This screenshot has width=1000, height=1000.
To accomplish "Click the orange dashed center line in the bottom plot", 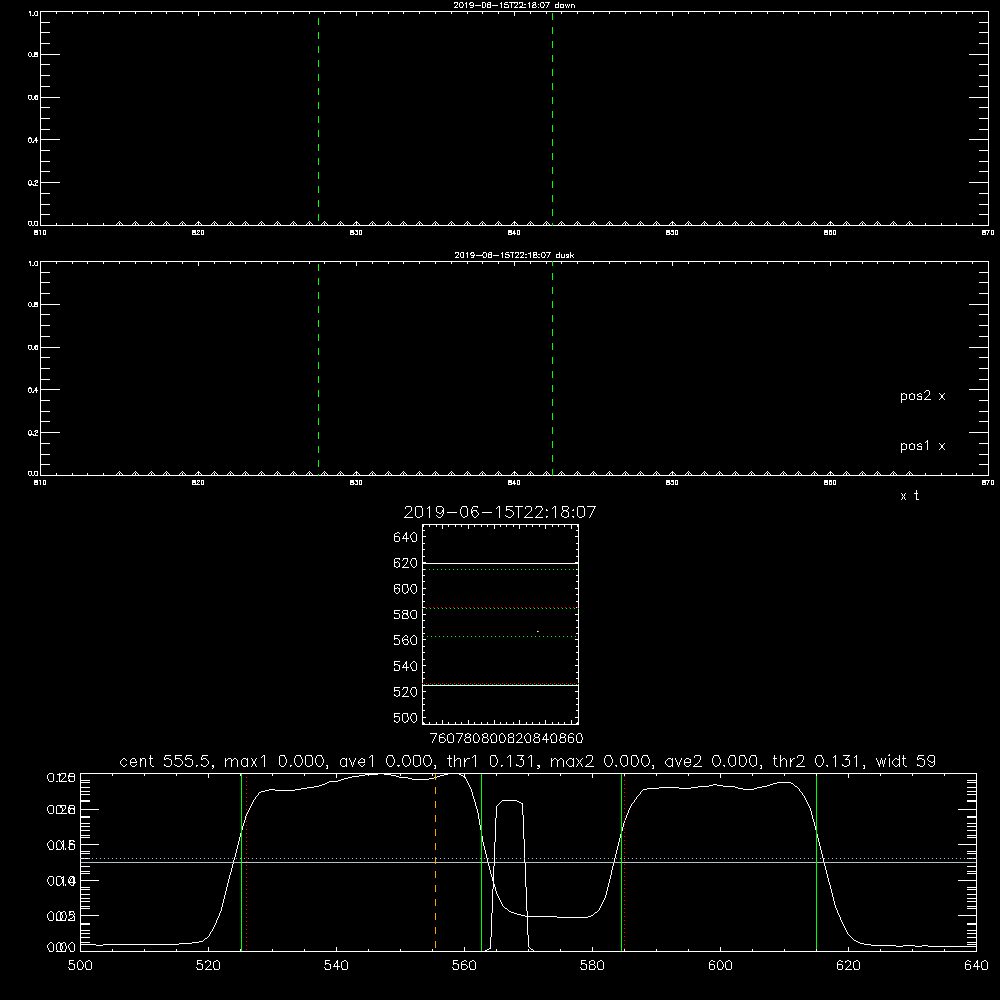I will tap(436, 861).
